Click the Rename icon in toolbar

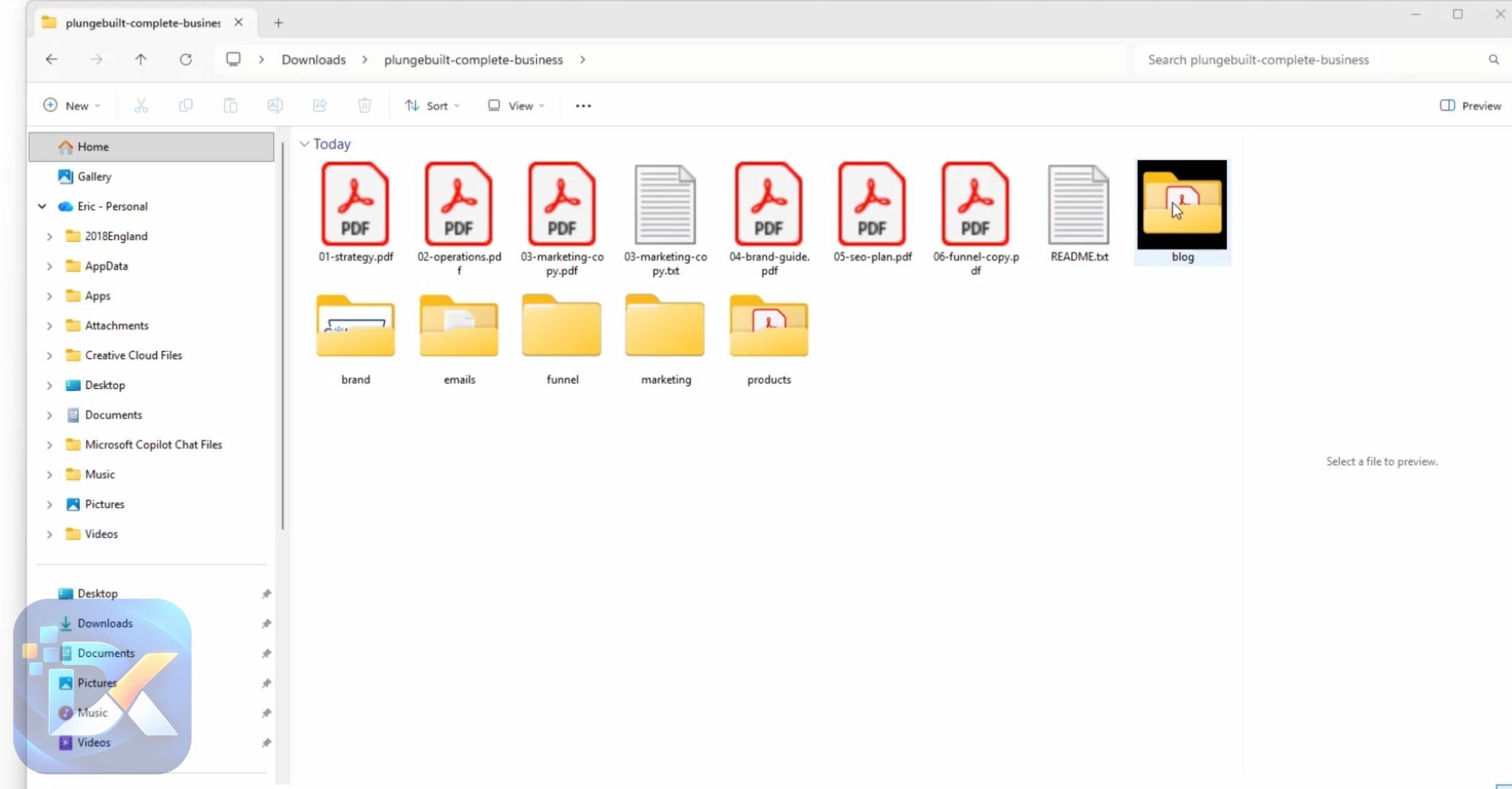[x=275, y=106]
